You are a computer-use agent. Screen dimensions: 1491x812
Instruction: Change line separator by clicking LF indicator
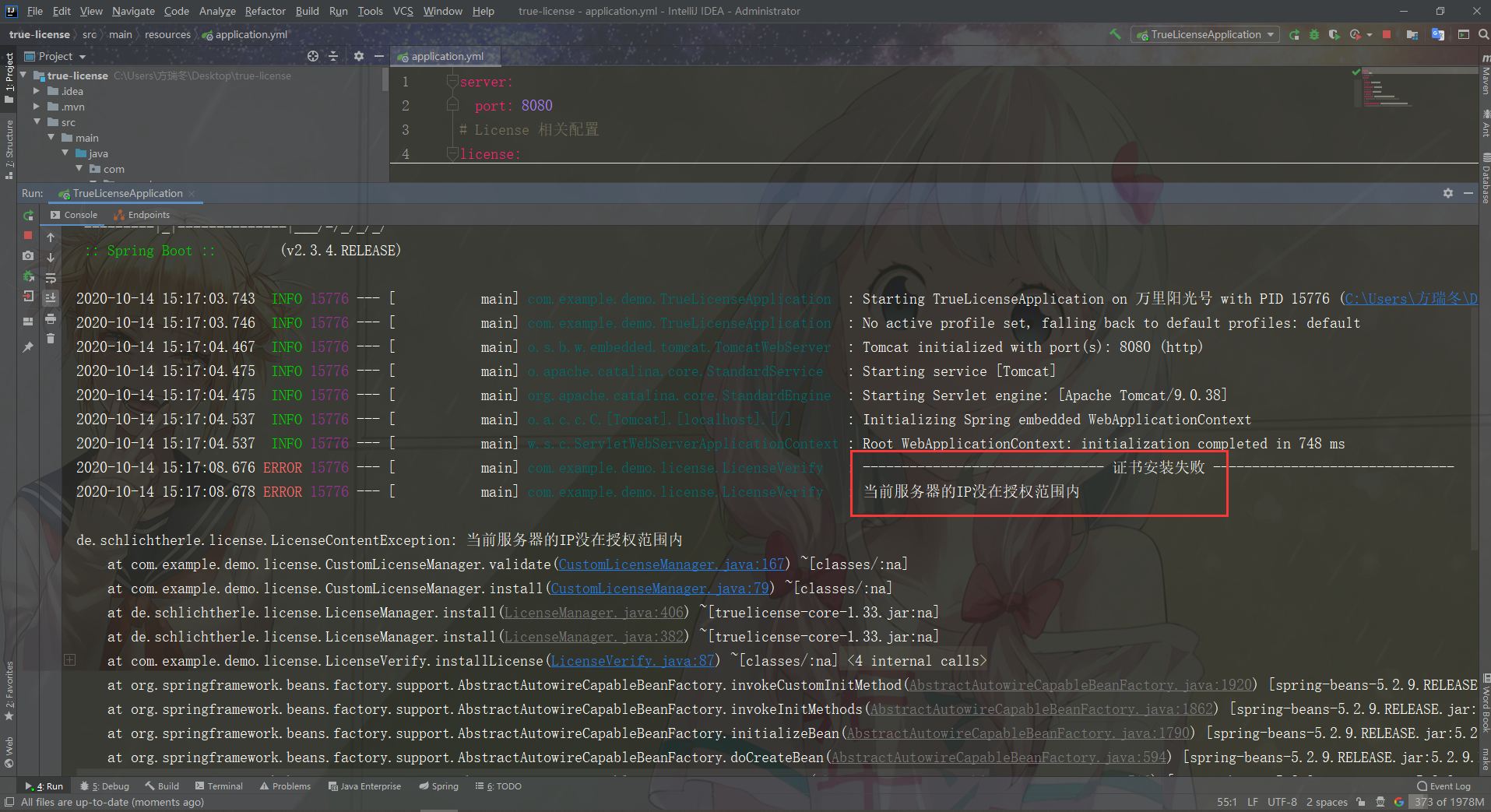click(1254, 802)
